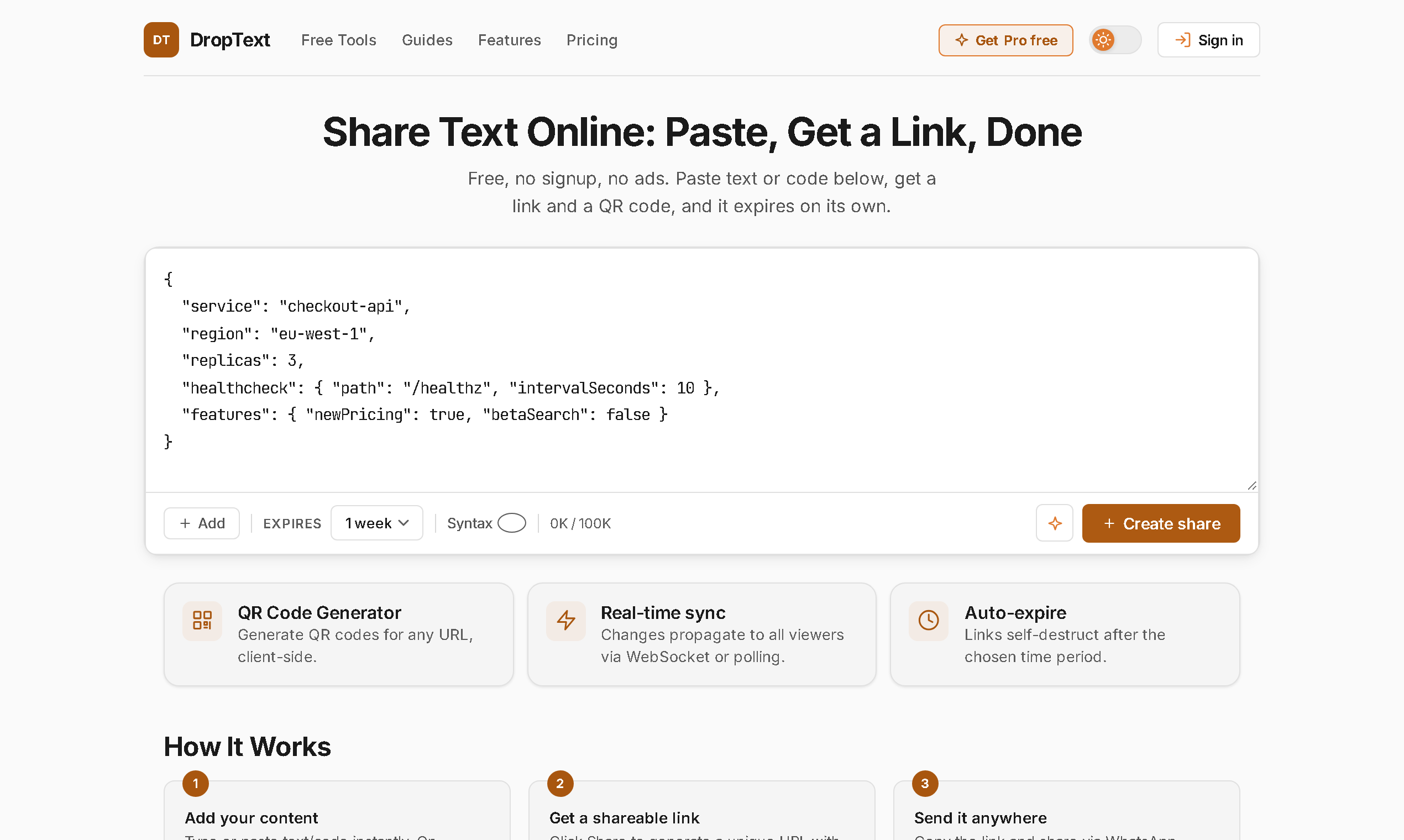
Task: Click the Sign in button
Action: 1209,40
